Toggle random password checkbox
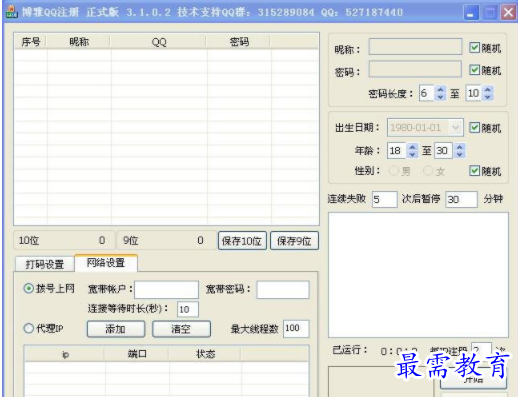 [474, 70]
